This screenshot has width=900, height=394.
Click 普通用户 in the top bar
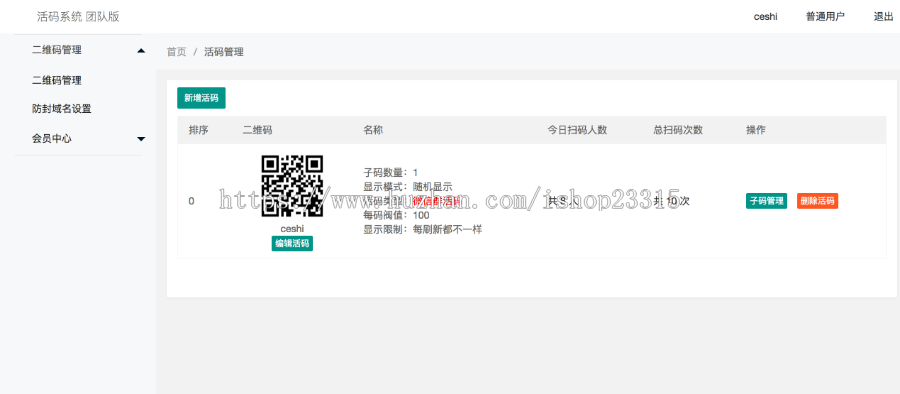point(825,17)
